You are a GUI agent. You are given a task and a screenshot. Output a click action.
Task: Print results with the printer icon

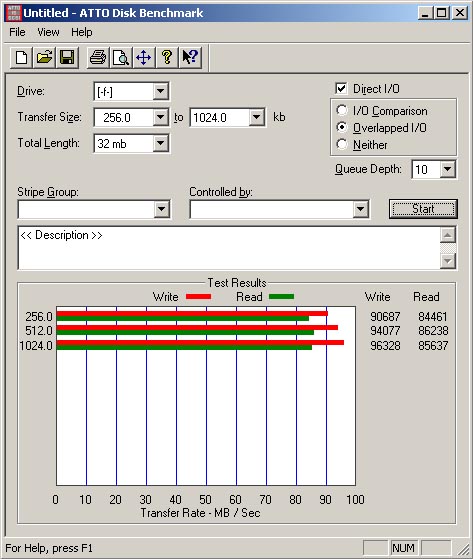(x=98, y=57)
